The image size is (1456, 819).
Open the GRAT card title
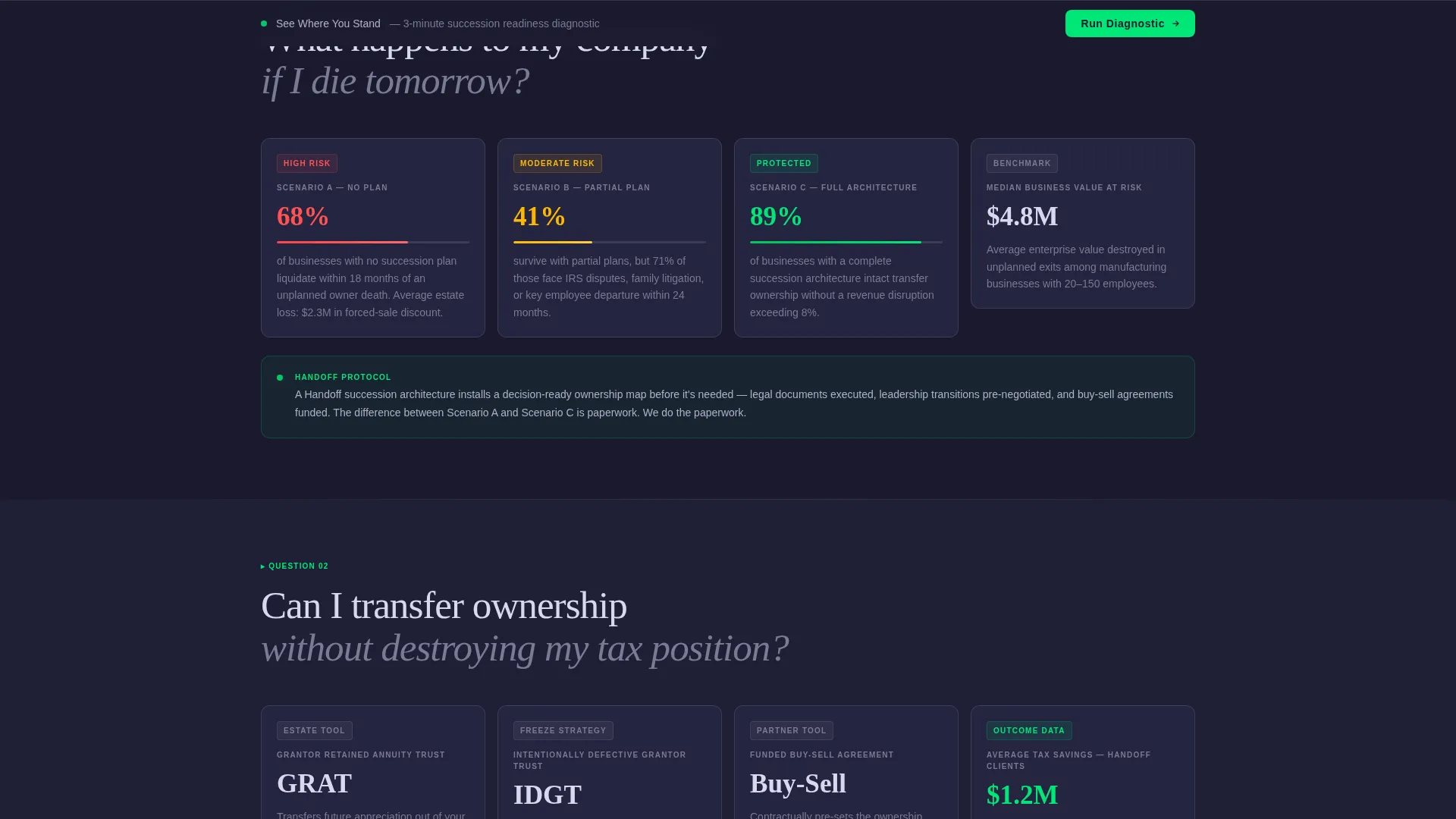click(315, 783)
